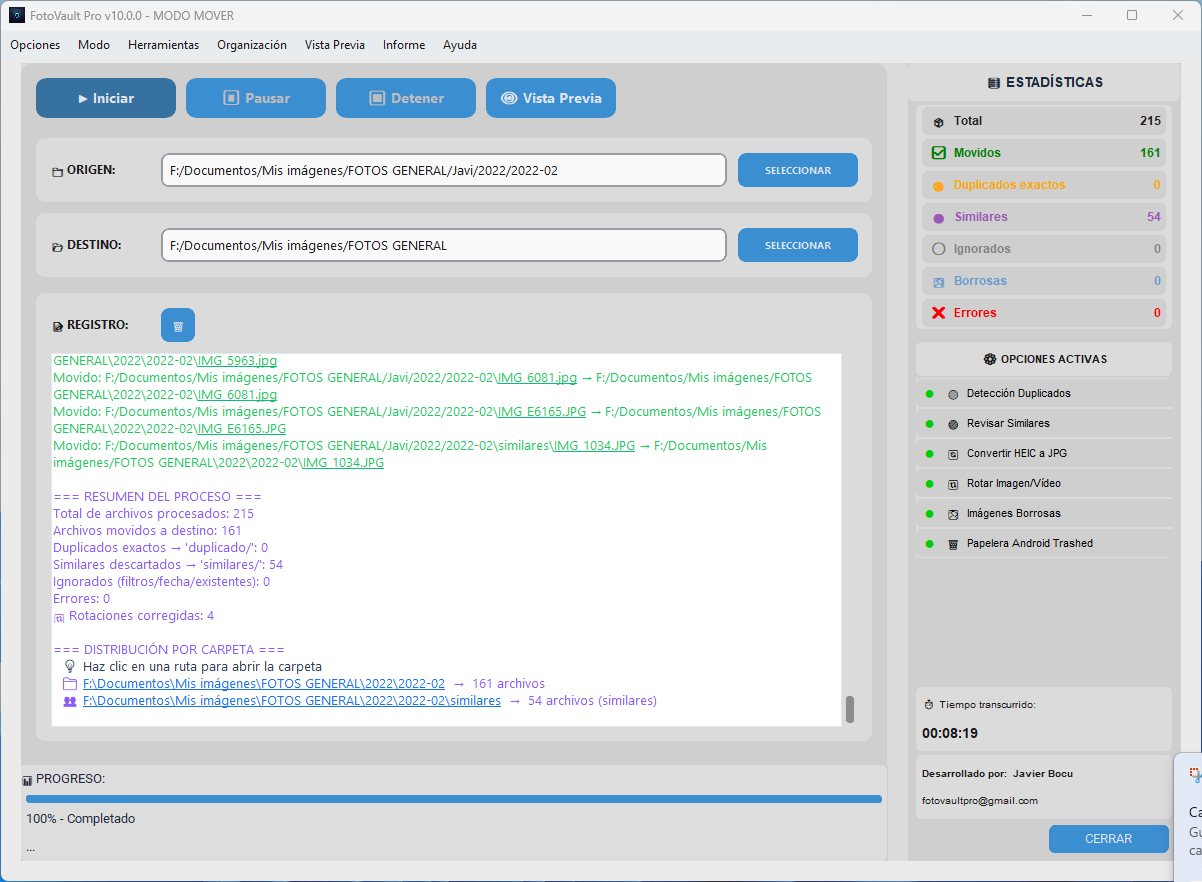Screen dimensions: 1202x882
Task: Click the green status dot for Convertir HEIC a JPG
Action: [929, 454]
